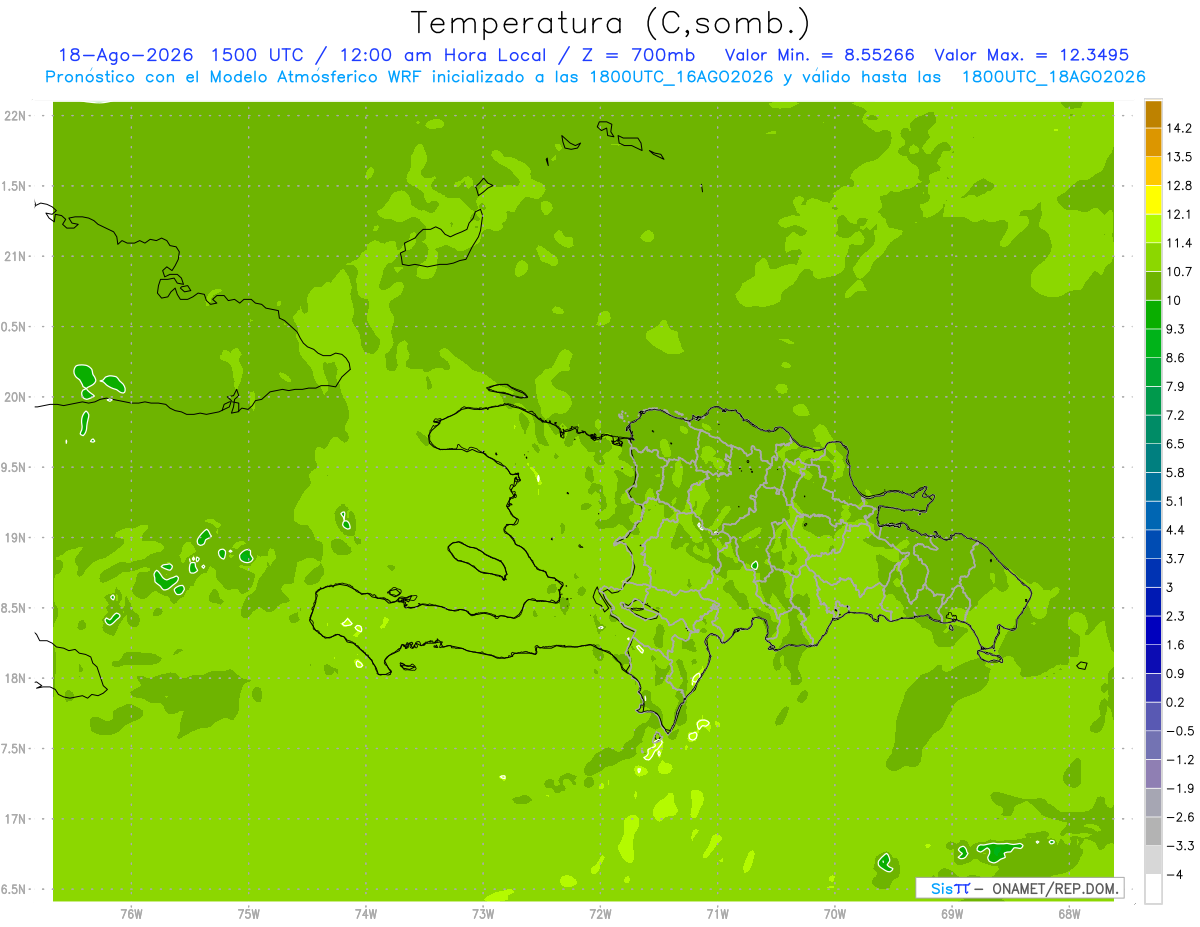
Task: Click the "14.2" colorbar value
Action: click(x=1180, y=129)
